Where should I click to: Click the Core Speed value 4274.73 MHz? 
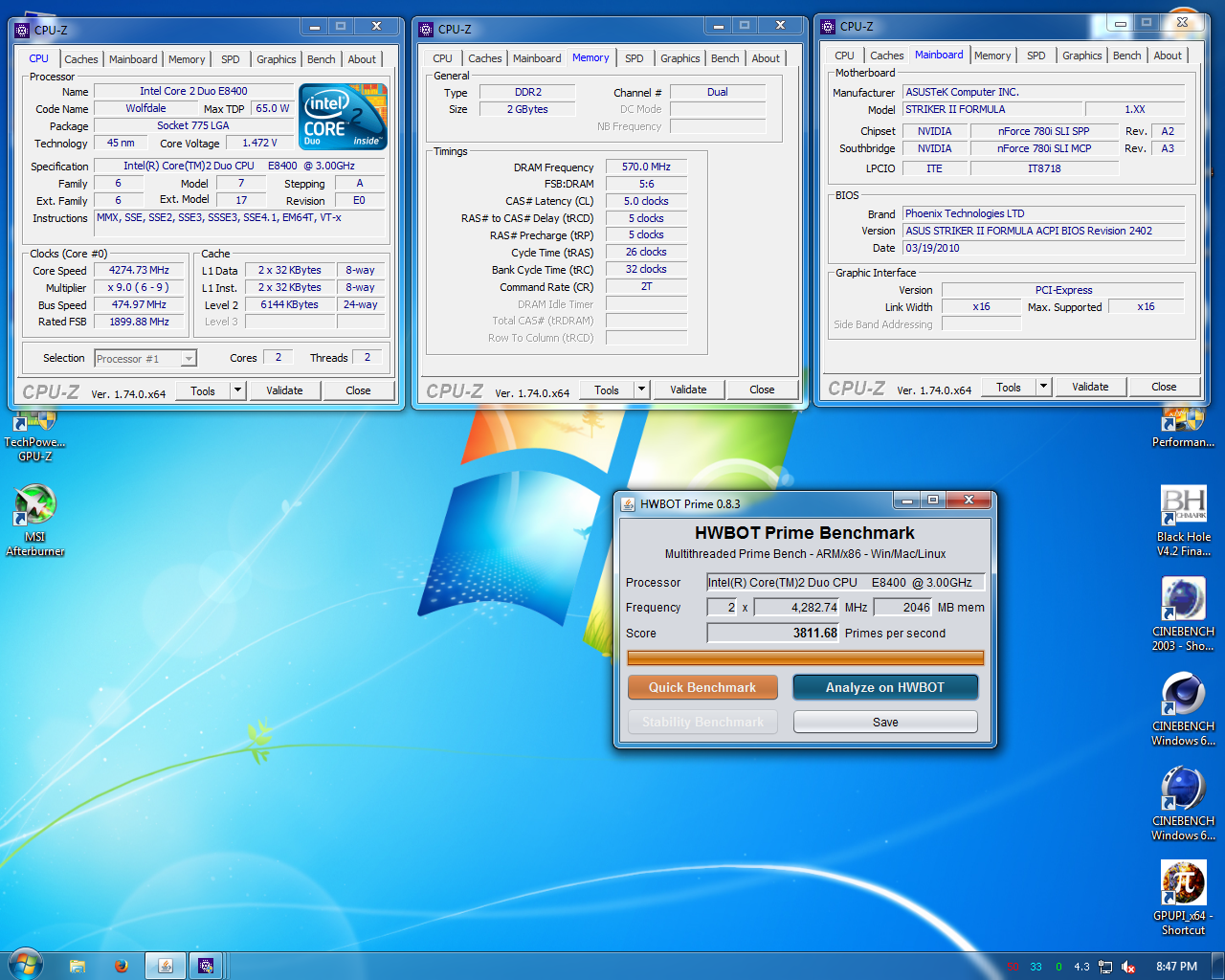coord(139,270)
